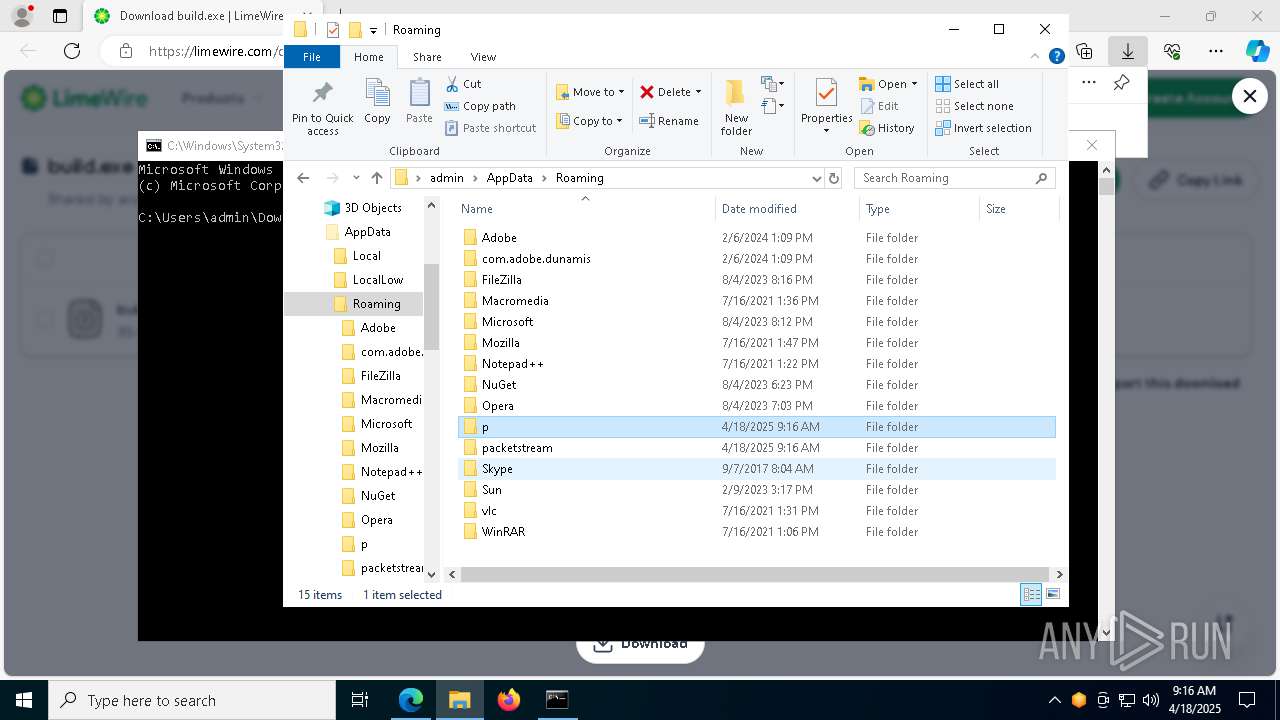
Task: Click in Search Roaming field
Action: 955,178
